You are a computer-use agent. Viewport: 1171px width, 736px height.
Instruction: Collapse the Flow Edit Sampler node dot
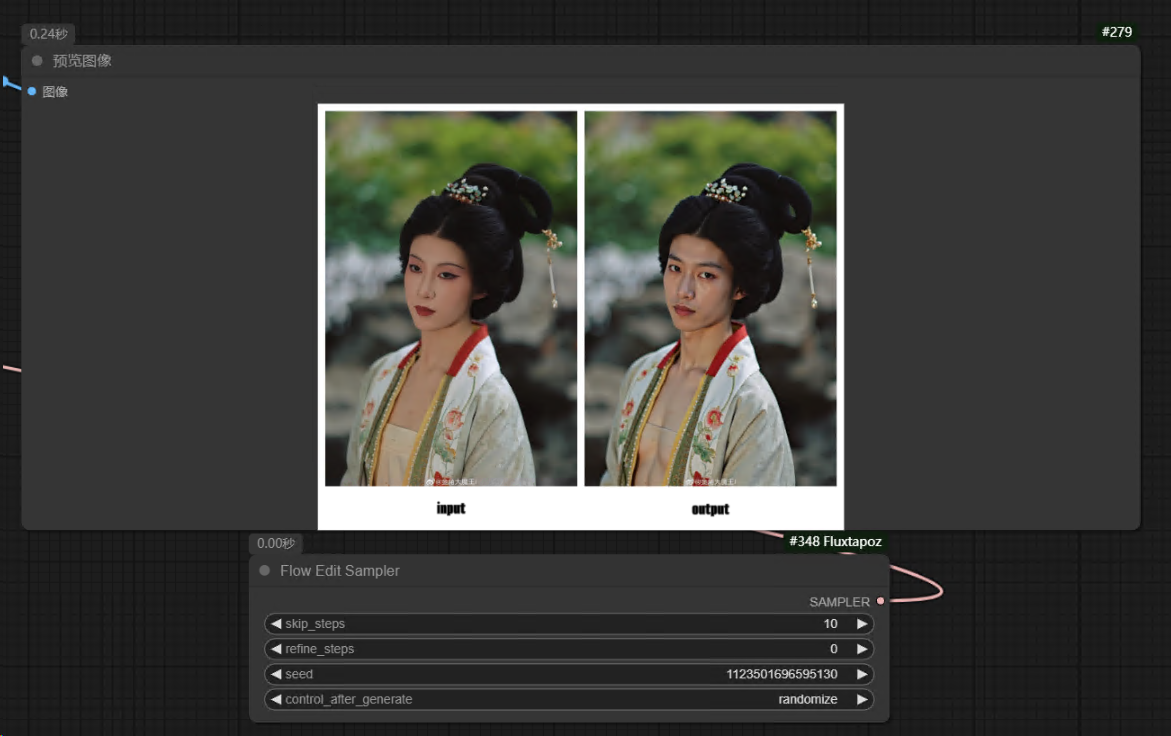pos(265,571)
